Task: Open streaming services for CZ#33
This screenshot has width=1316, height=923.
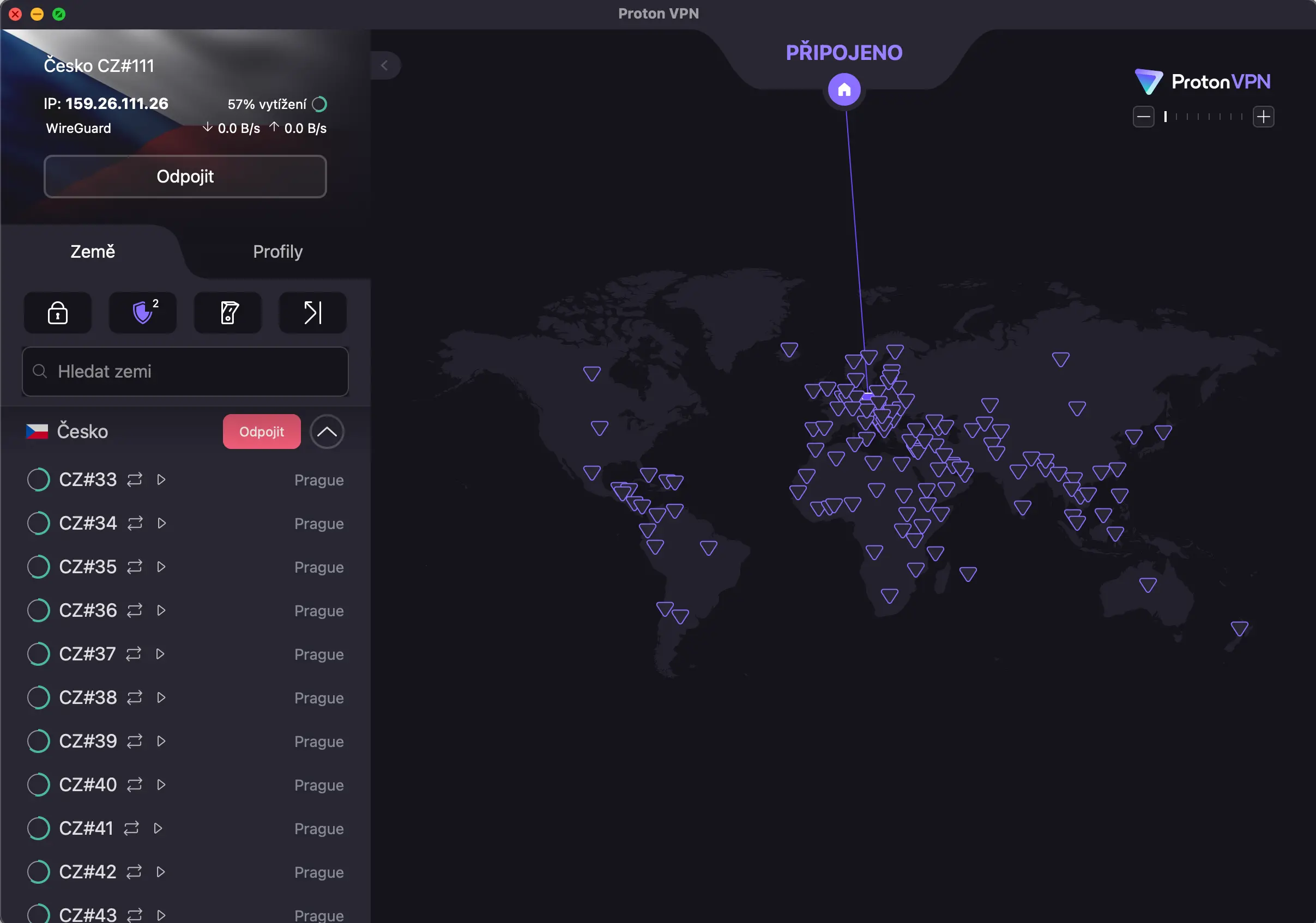Action: [161, 479]
